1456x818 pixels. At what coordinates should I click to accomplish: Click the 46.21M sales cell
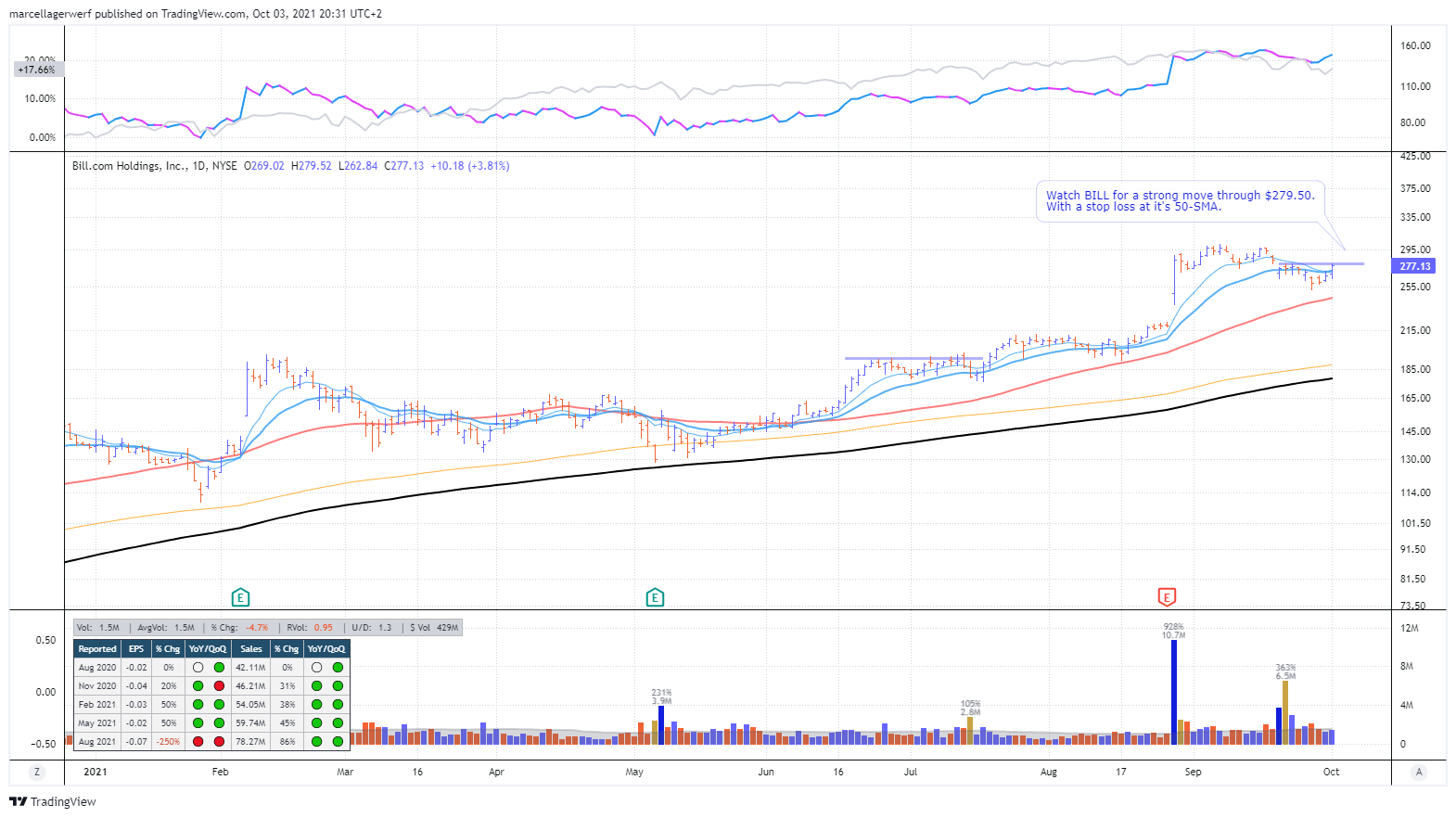tap(250, 686)
